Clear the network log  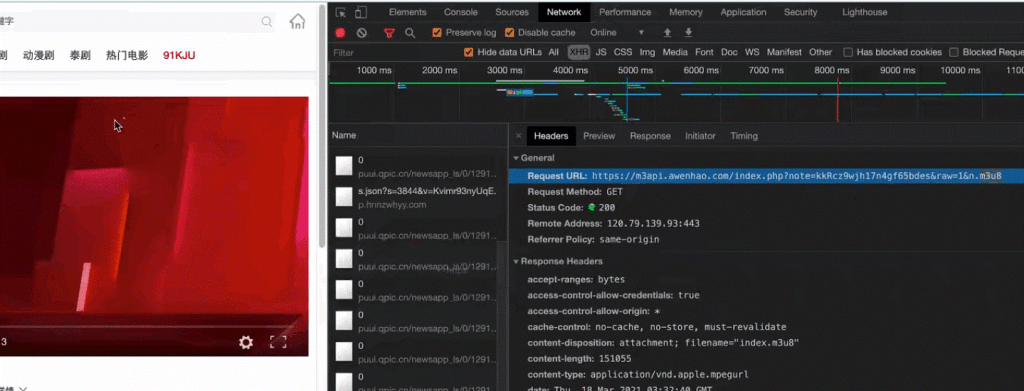[x=362, y=33]
